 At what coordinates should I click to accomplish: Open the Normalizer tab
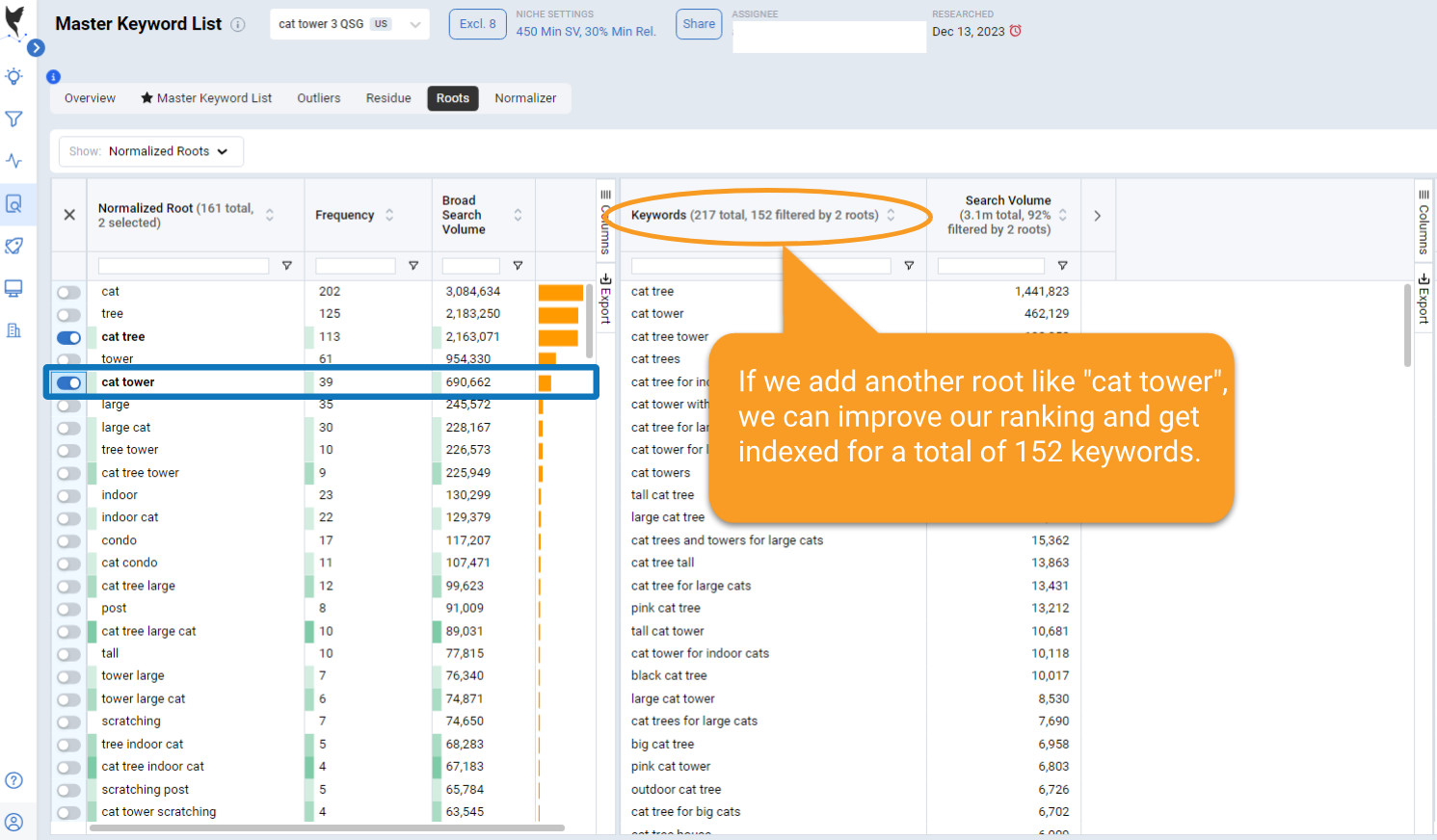(525, 98)
